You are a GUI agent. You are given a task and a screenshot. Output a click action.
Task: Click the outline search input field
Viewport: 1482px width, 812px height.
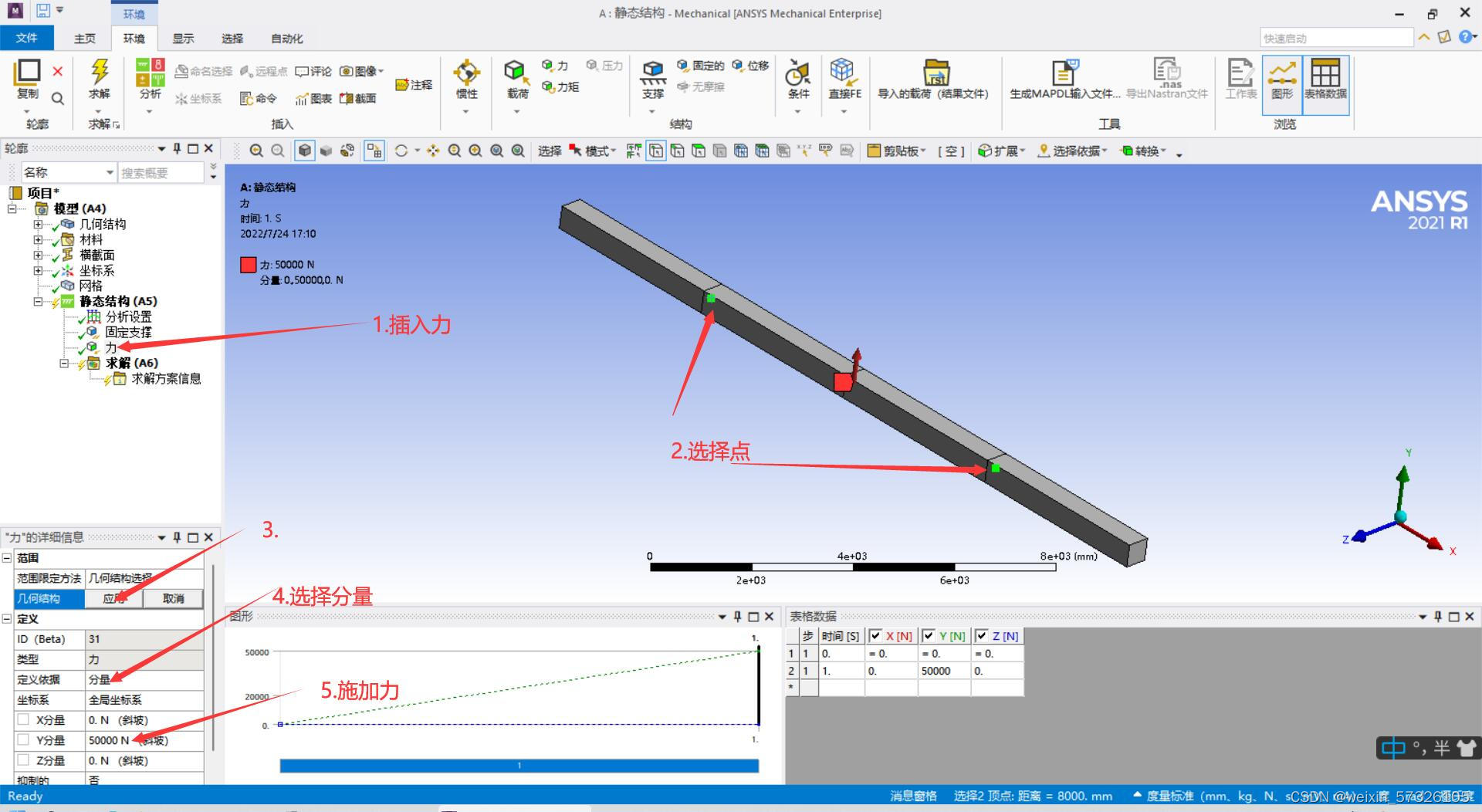tap(161, 173)
